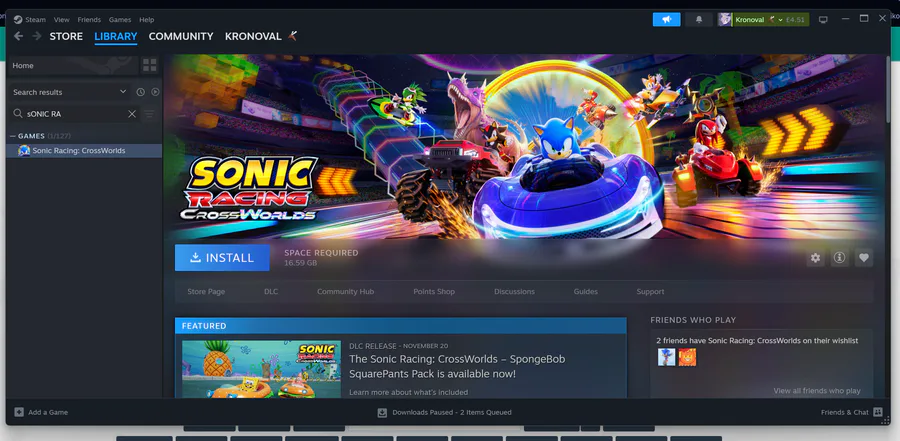Click the SpongeBob SquarePants Pack news headline

point(457,366)
